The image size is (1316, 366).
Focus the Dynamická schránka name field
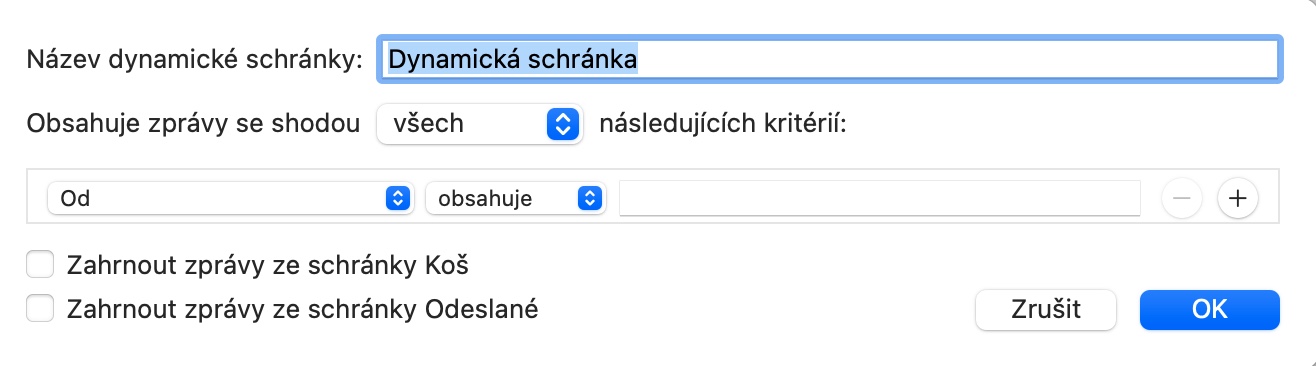coord(828,59)
